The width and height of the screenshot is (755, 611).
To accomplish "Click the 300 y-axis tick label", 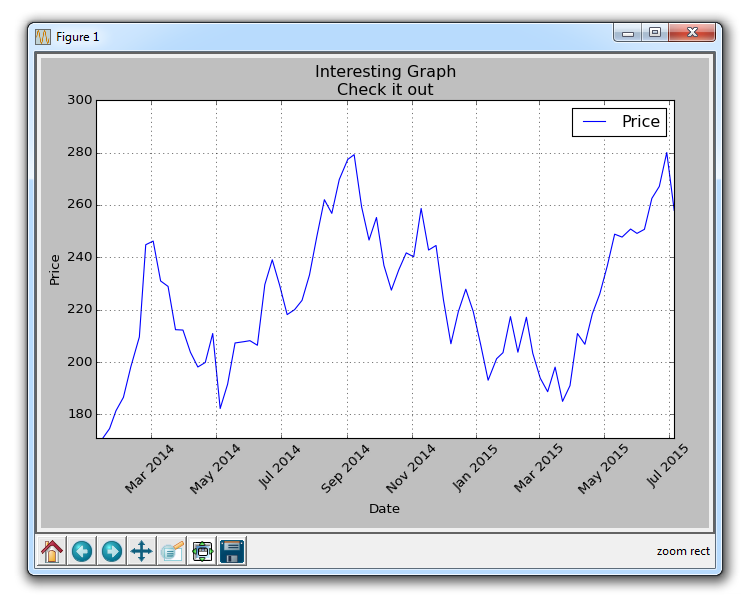I will pyautogui.click(x=80, y=101).
